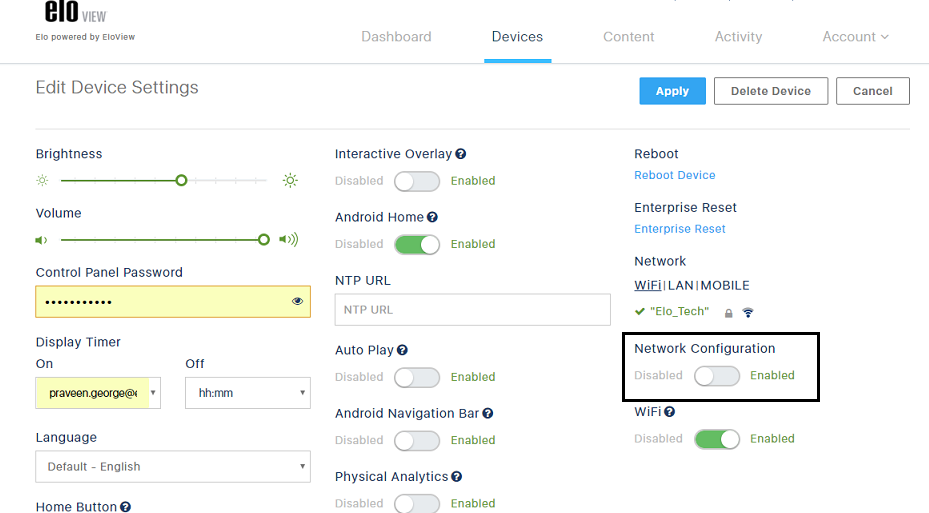Screen dimensions: 929x513
Task: Switch to the Dashboard tab
Action: [x=396, y=37]
